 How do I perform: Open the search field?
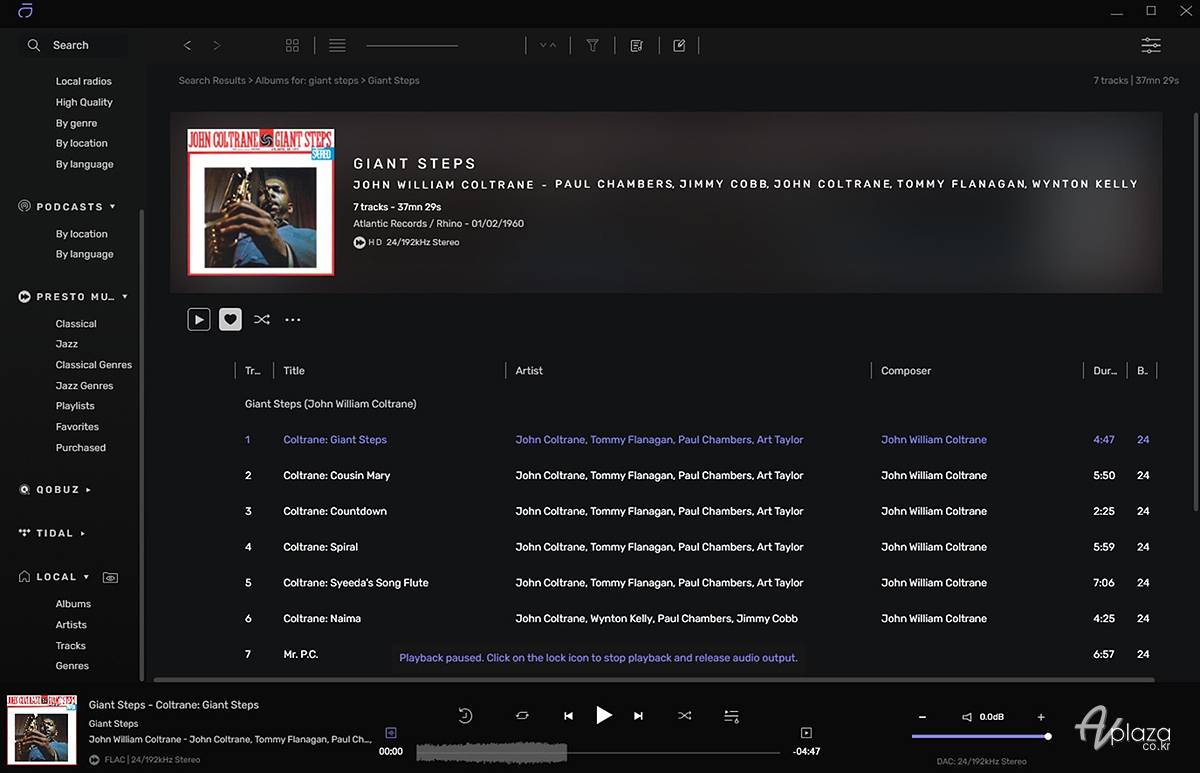[x=76, y=45]
